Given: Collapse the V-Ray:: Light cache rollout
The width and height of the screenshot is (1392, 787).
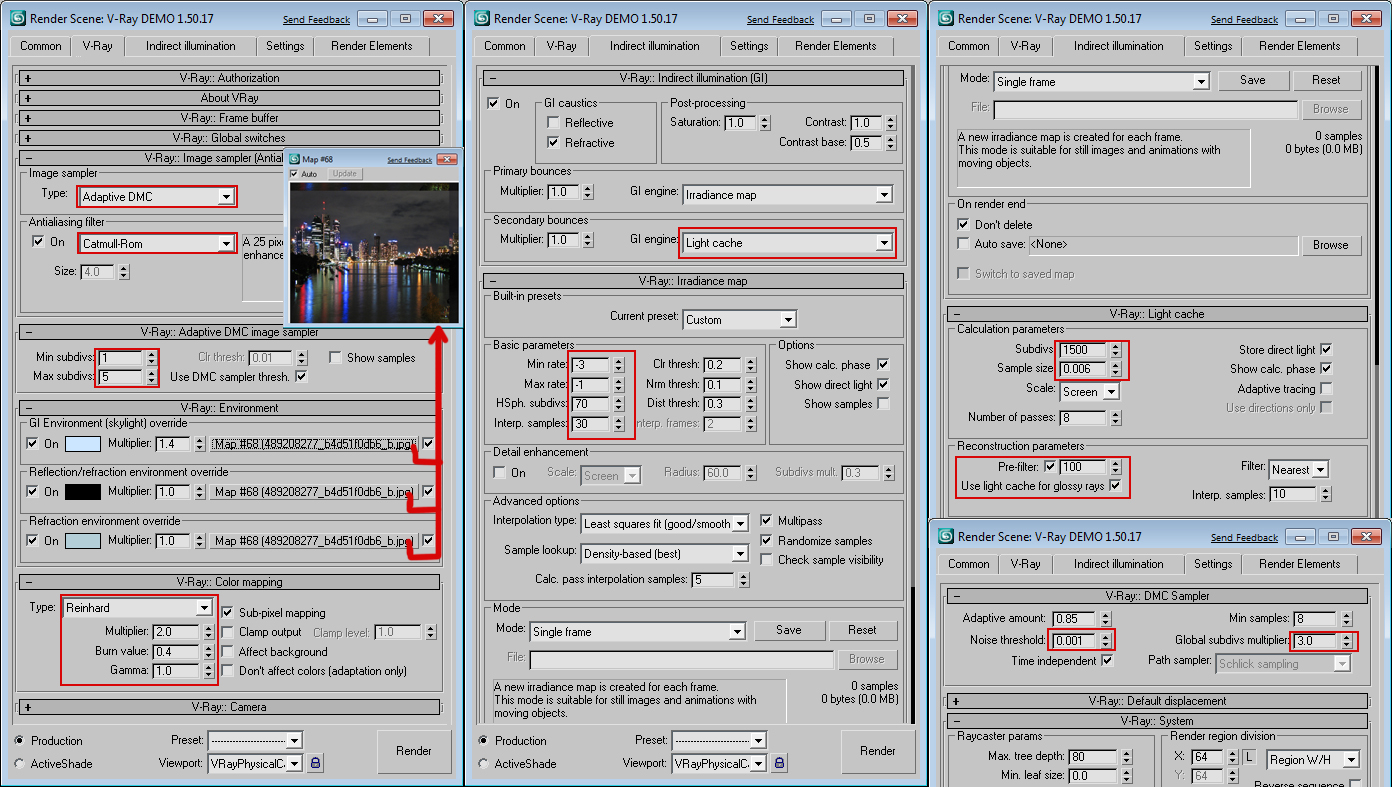Looking at the screenshot, I should 1157,314.
